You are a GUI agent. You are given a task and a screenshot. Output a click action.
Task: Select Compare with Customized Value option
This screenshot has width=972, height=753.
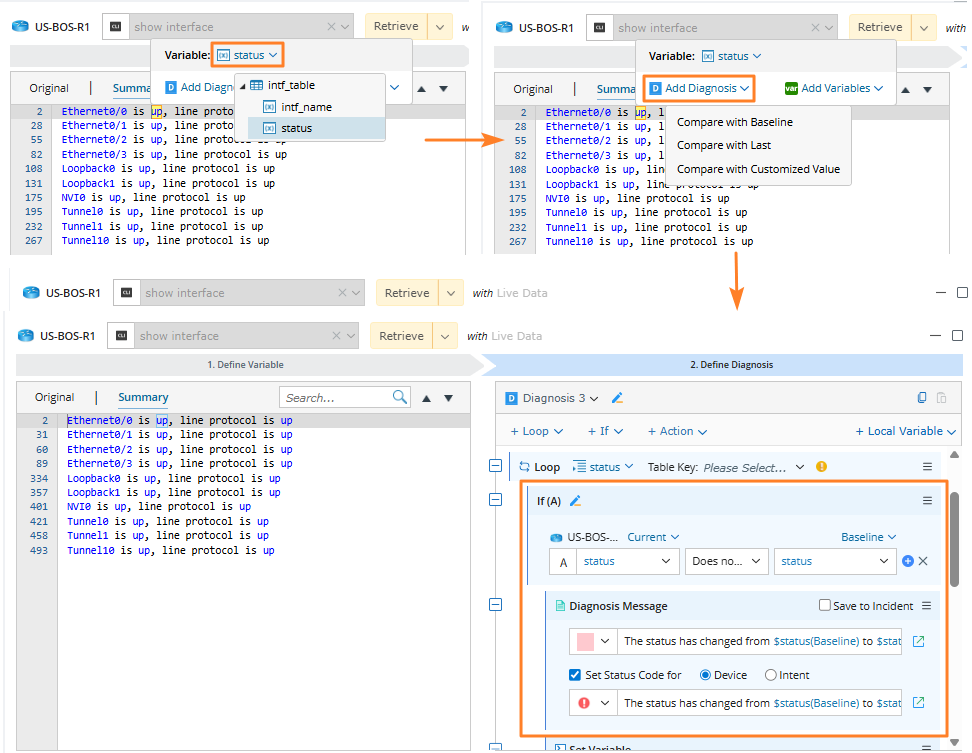tap(758, 169)
